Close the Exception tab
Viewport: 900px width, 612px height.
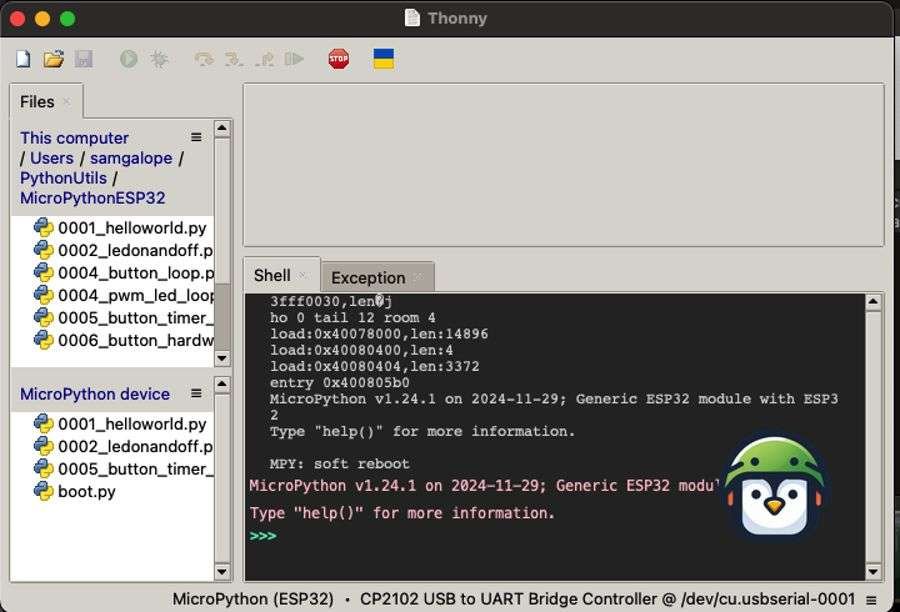tap(418, 277)
